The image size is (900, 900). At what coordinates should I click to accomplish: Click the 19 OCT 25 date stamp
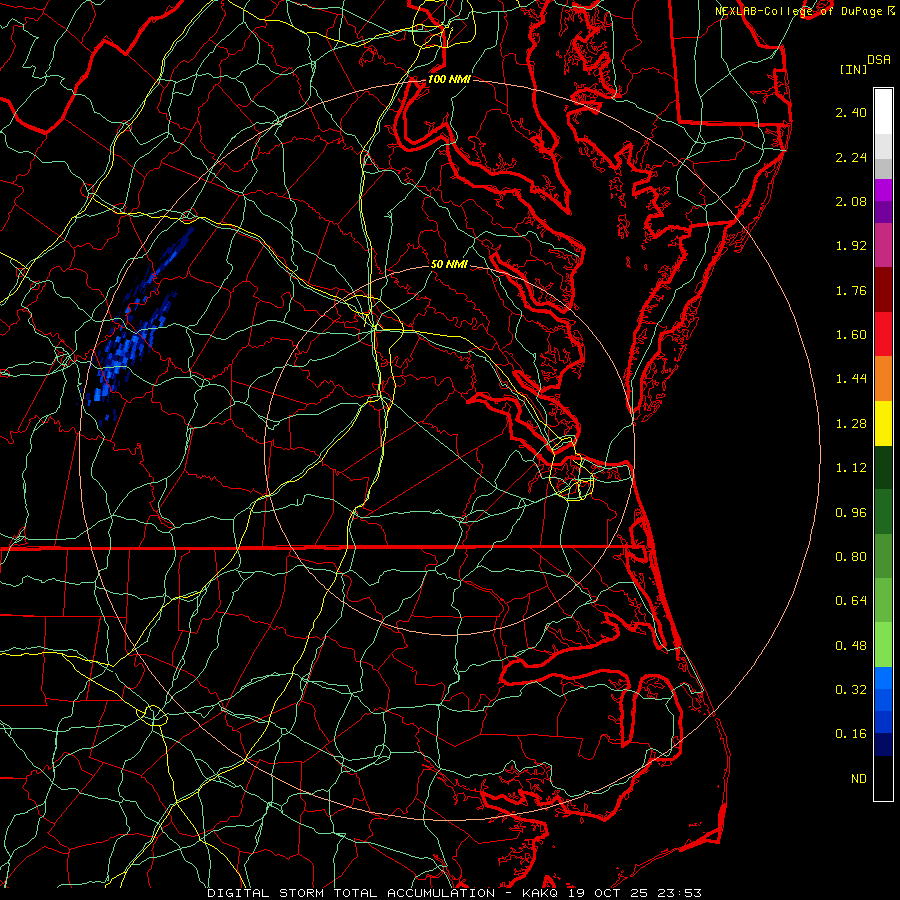(610, 893)
